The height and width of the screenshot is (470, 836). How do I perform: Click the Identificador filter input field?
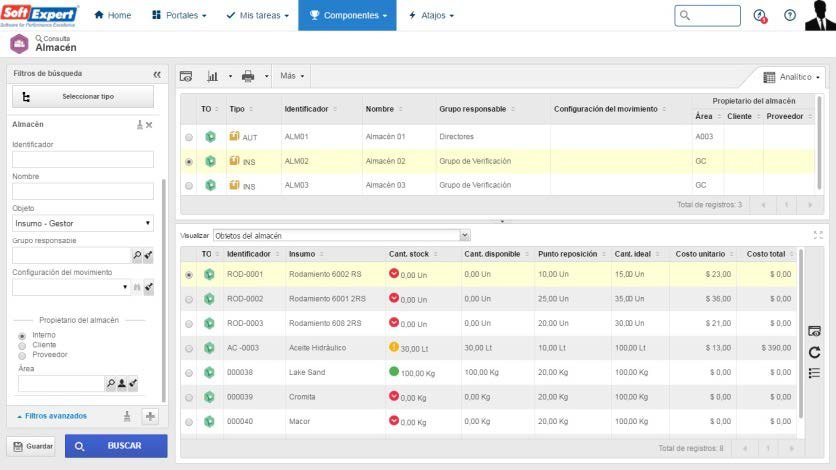pos(83,159)
